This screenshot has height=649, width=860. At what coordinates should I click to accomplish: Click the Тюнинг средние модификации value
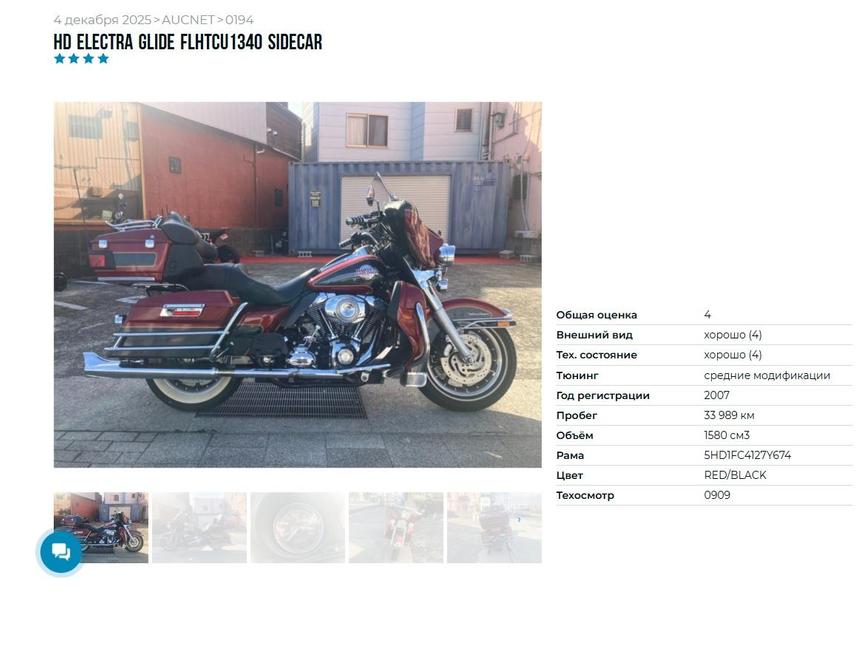(x=767, y=375)
